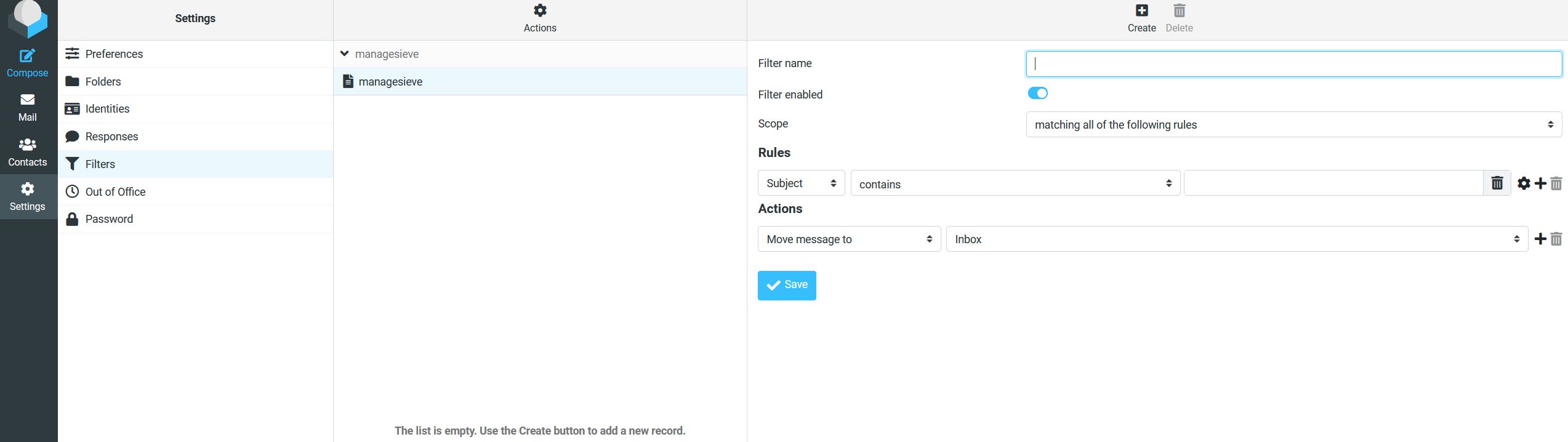
Task: Click the gear icon in the Rules row
Action: [x=1524, y=183]
